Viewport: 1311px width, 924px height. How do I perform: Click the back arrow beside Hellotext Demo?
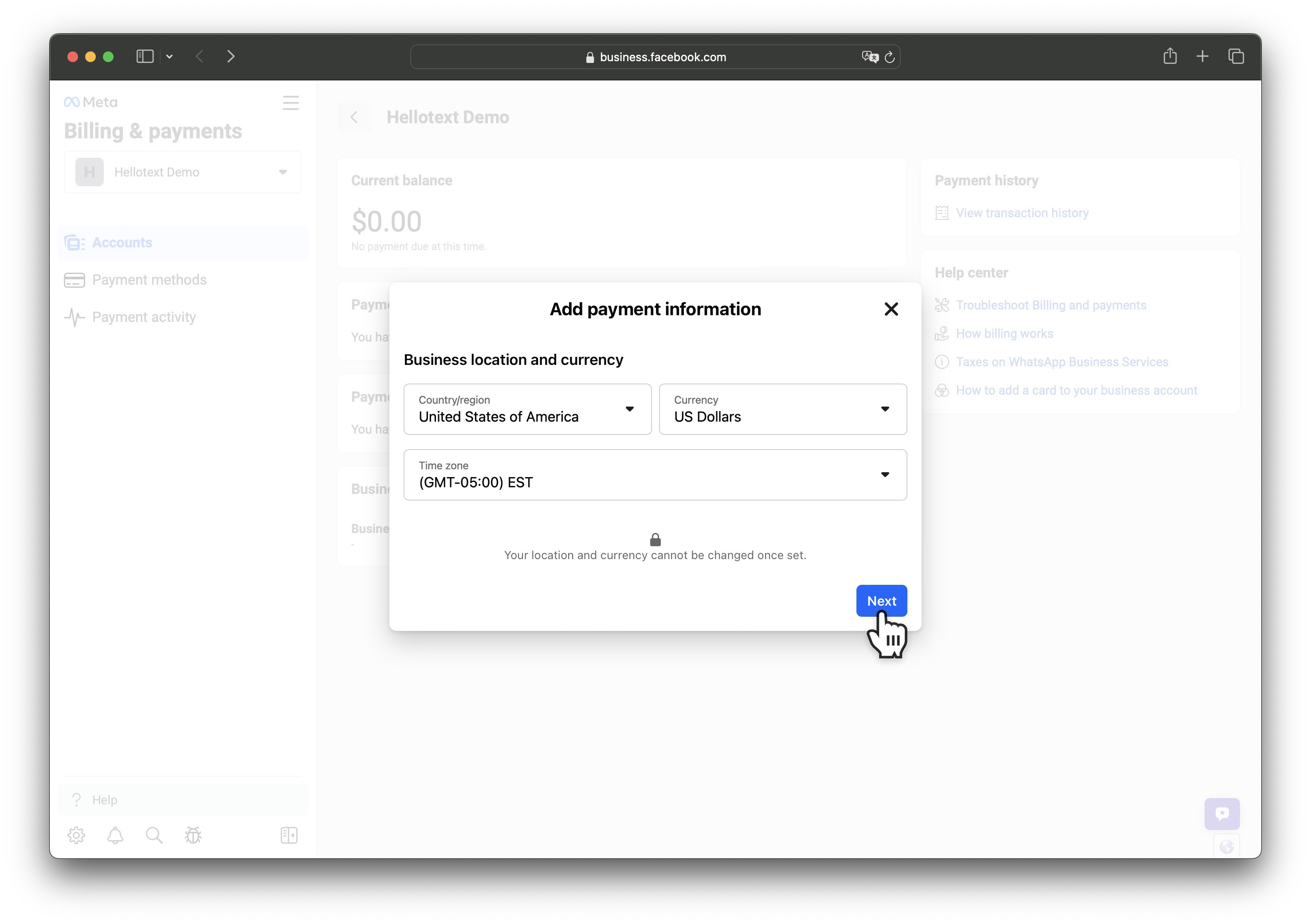coord(354,117)
